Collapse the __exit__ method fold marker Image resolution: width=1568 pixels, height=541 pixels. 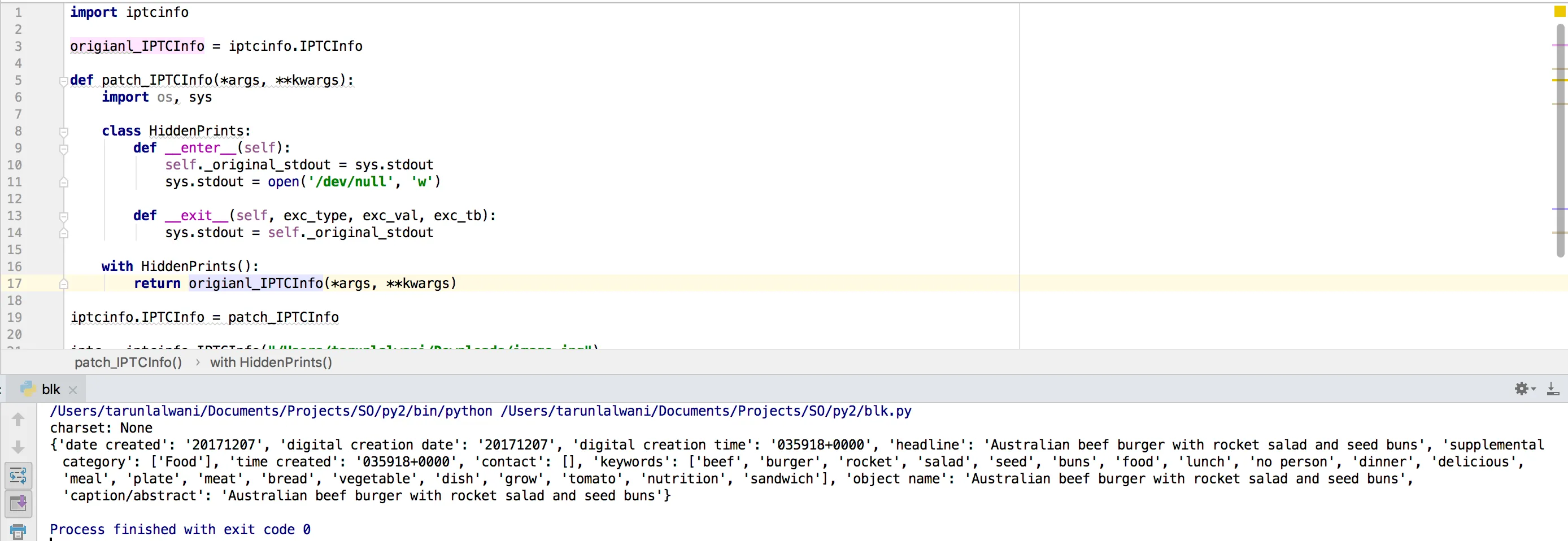pos(63,216)
